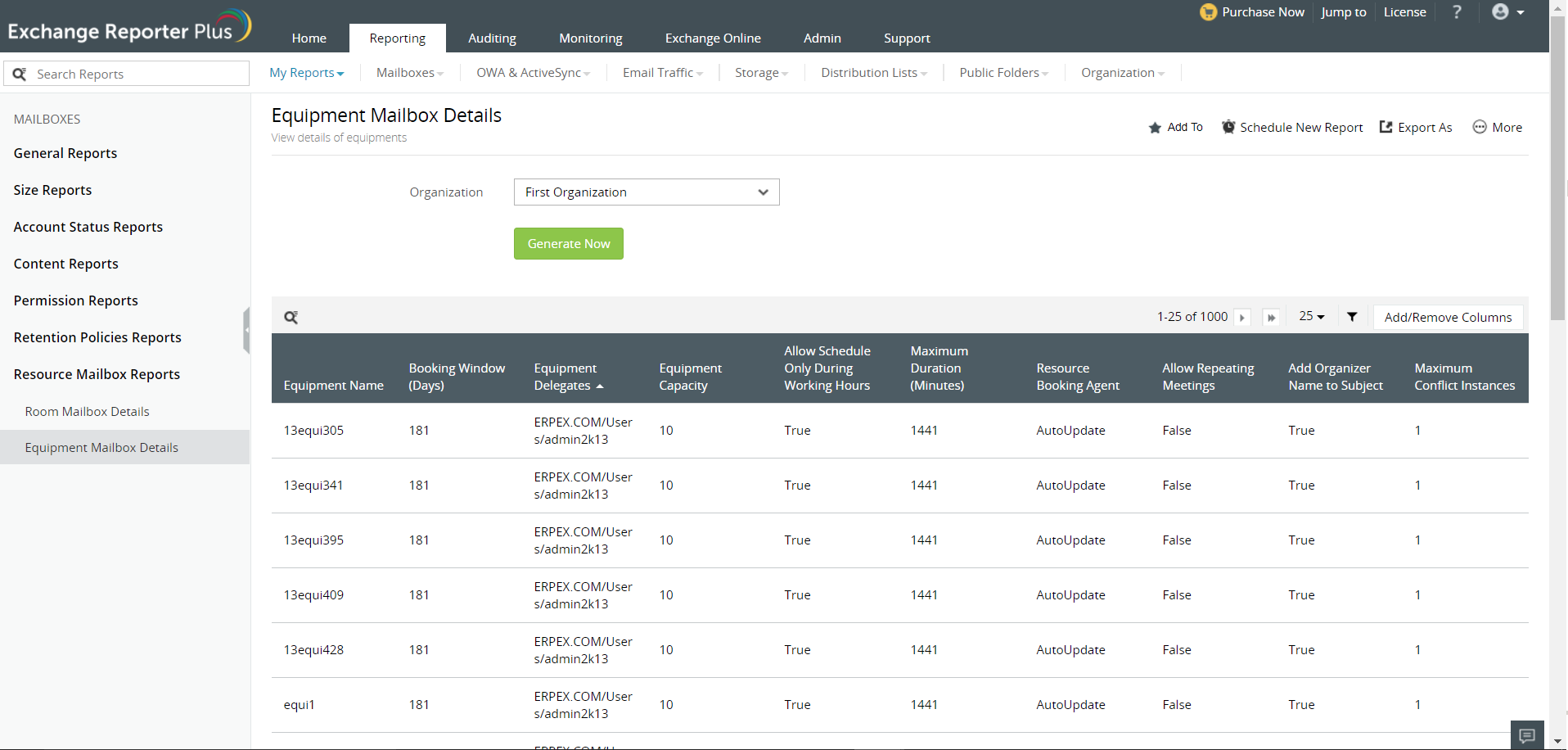The height and width of the screenshot is (750, 1568).
Task: Click Add/Remove Columns button
Action: point(1447,318)
